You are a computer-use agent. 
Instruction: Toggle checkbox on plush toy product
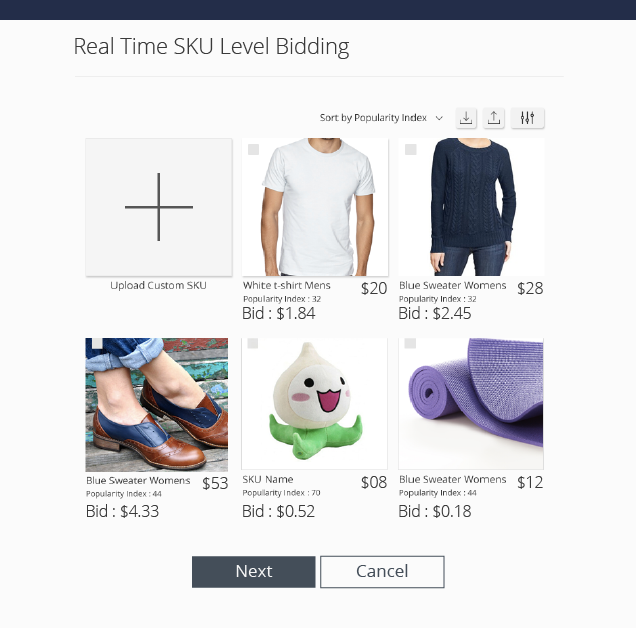(x=253, y=343)
